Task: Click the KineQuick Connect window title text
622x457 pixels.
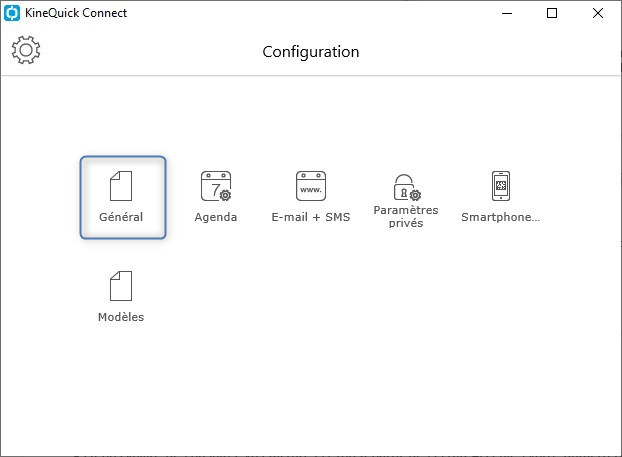Action: point(76,13)
